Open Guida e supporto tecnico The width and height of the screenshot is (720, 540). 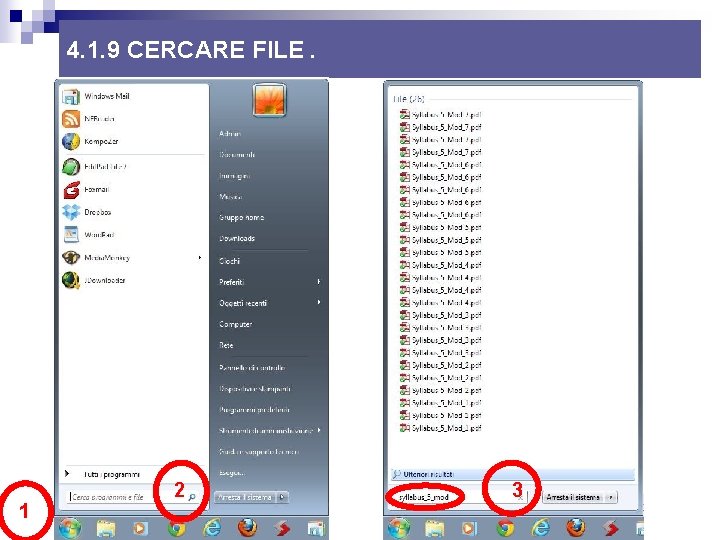(259, 452)
